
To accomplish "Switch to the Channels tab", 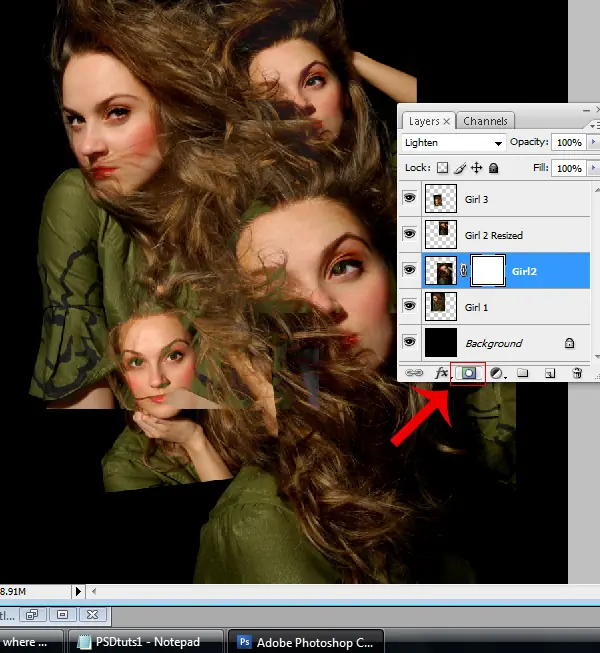I will (486, 121).
